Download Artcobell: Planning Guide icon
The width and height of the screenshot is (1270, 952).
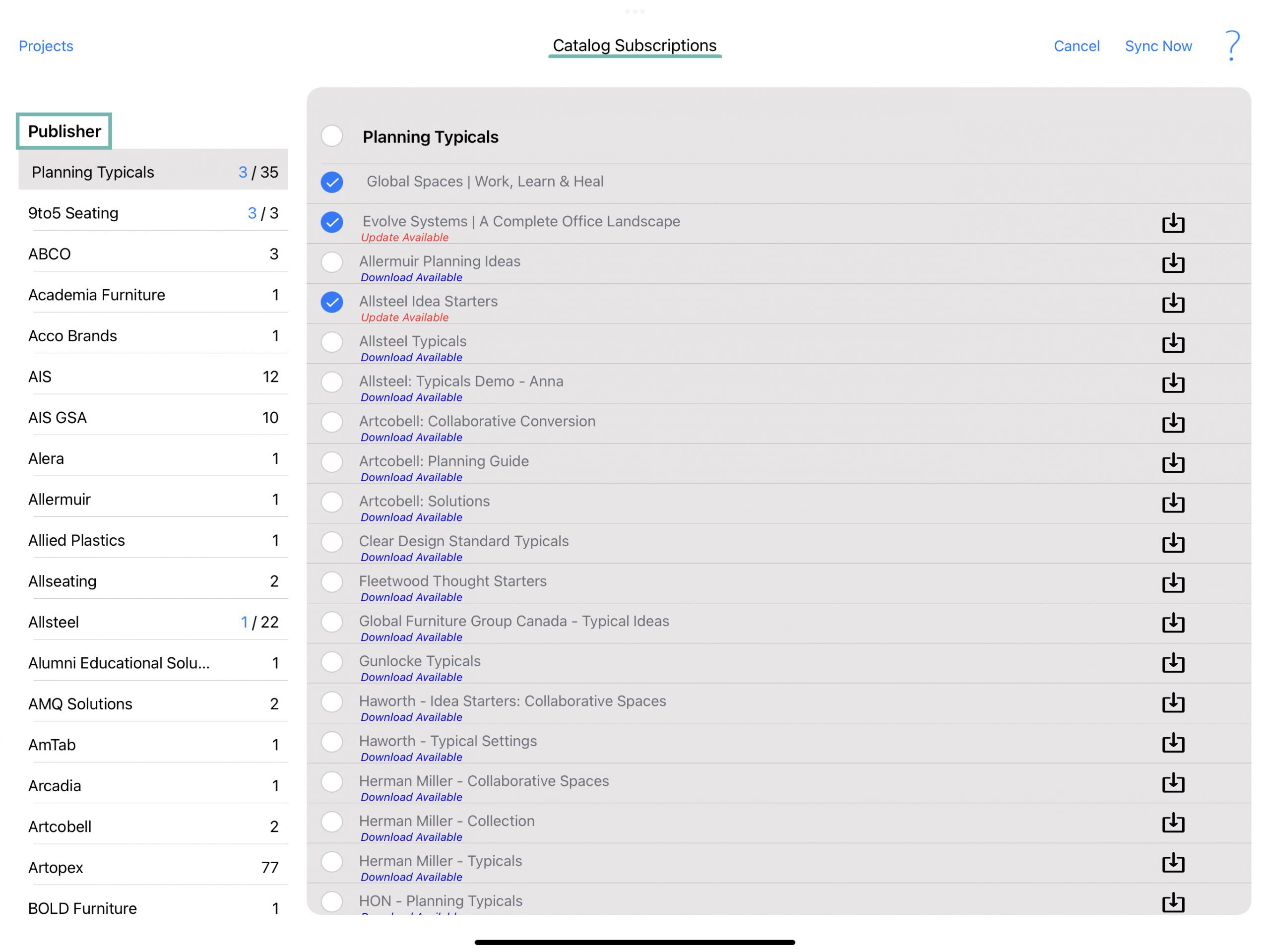(x=1173, y=463)
